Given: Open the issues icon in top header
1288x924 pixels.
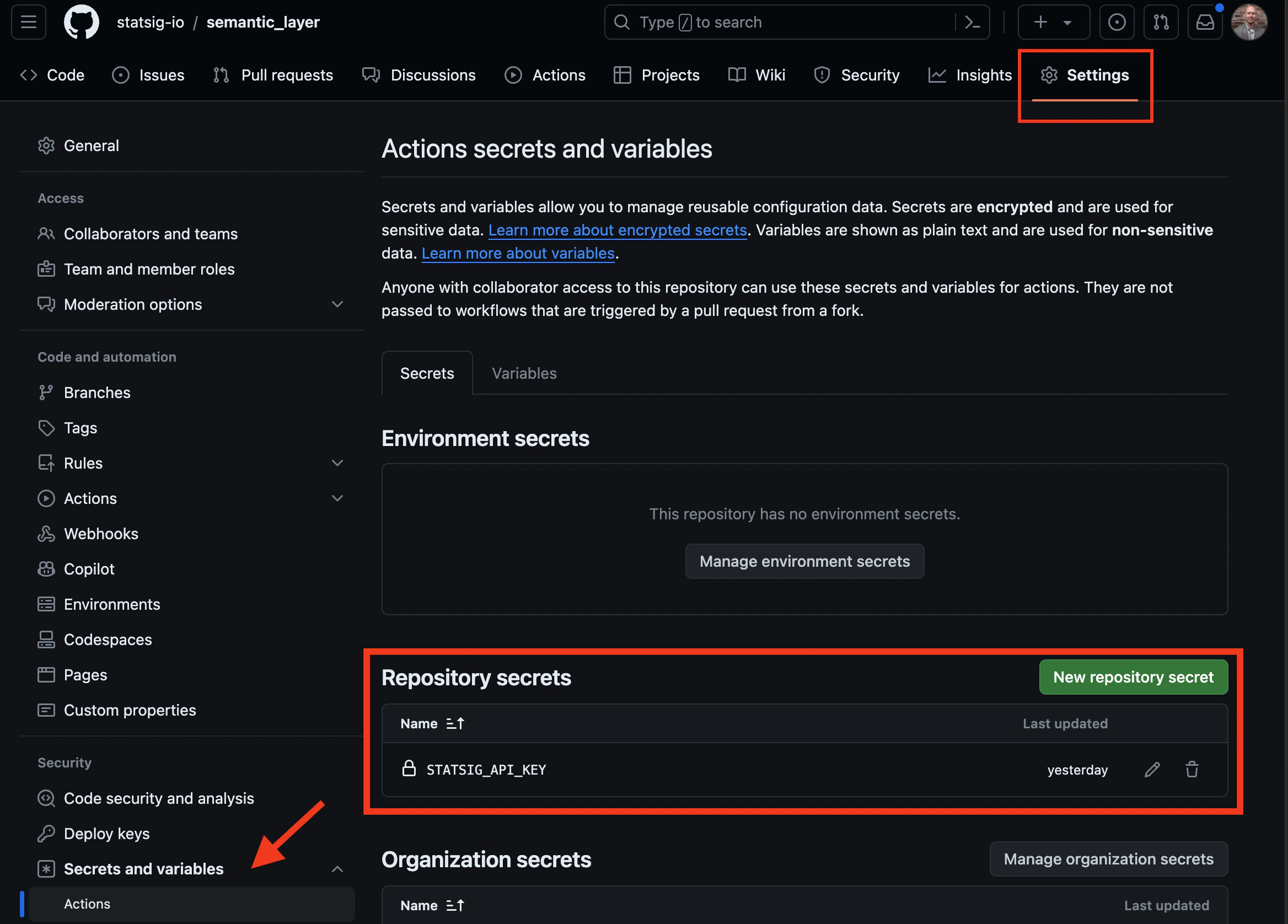Looking at the screenshot, I should [x=1117, y=22].
